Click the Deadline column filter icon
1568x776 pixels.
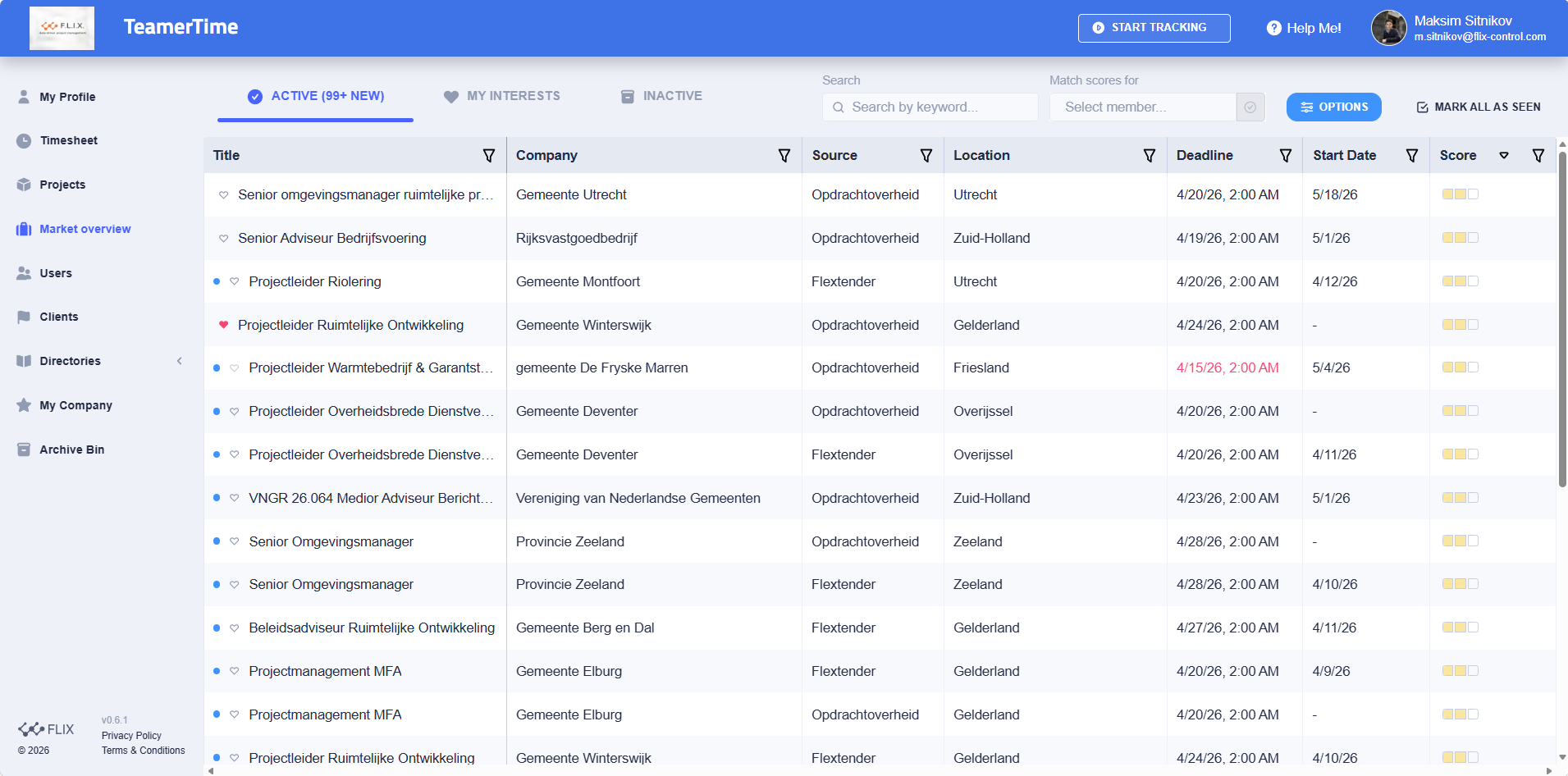tap(1285, 155)
